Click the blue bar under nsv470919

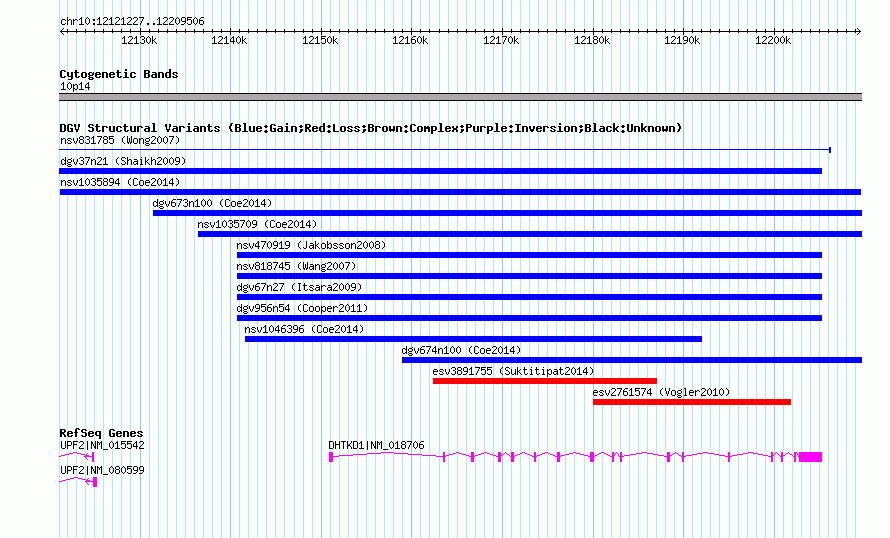[530, 255]
